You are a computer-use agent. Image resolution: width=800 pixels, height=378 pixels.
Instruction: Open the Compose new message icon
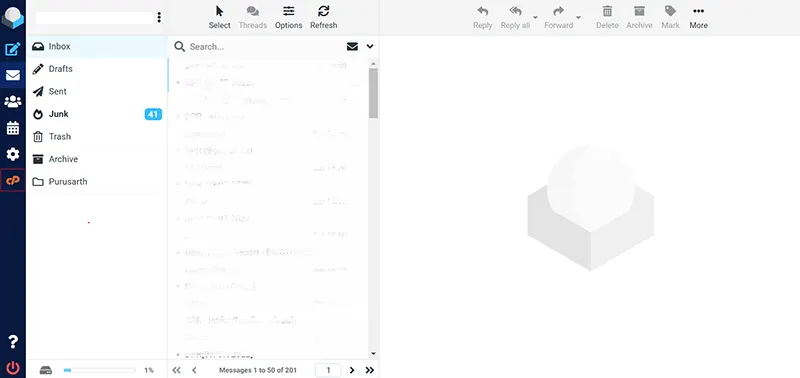(x=13, y=49)
